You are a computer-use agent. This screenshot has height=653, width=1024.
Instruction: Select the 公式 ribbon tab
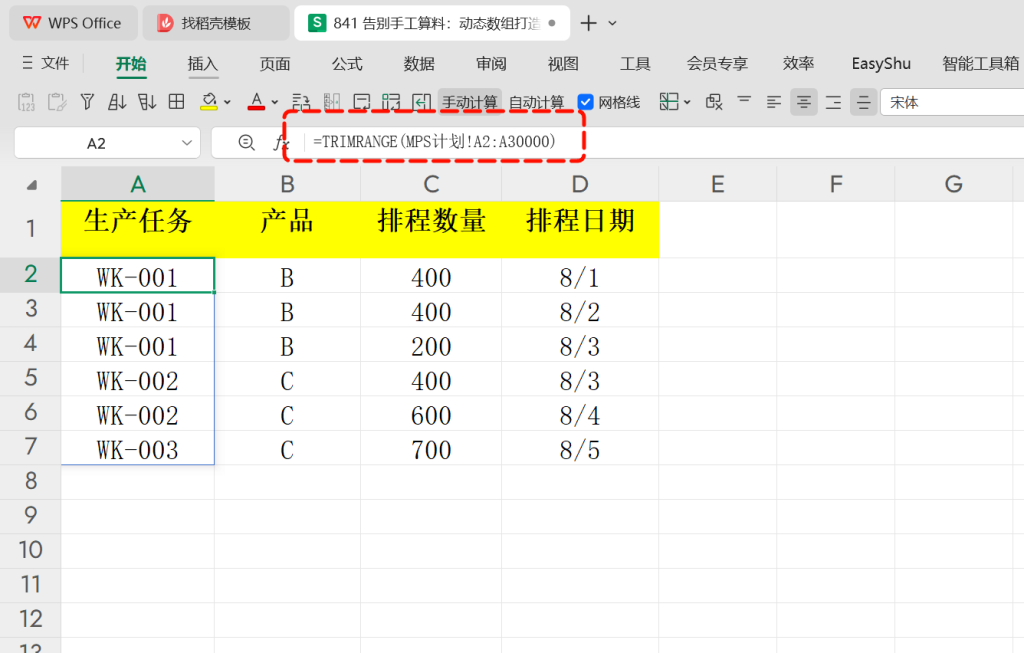(x=347, y=63)
